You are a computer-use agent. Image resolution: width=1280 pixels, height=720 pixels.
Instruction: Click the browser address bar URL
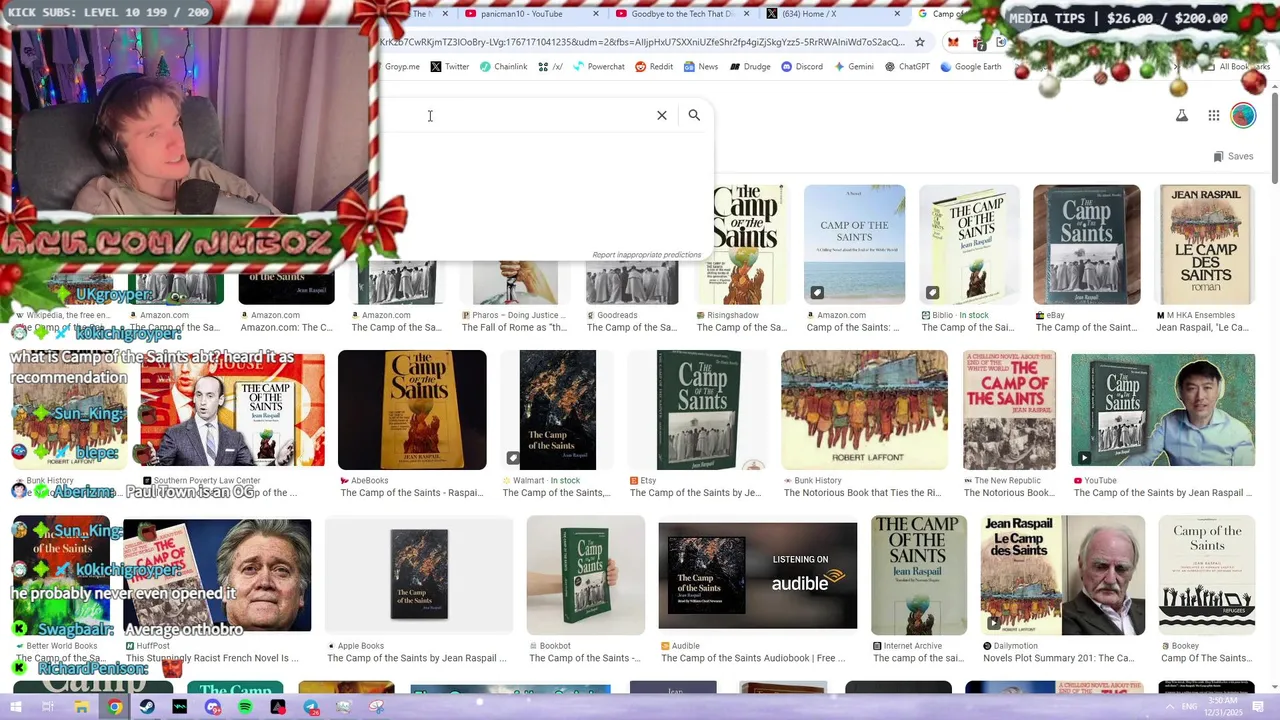[x=642, y=42]
